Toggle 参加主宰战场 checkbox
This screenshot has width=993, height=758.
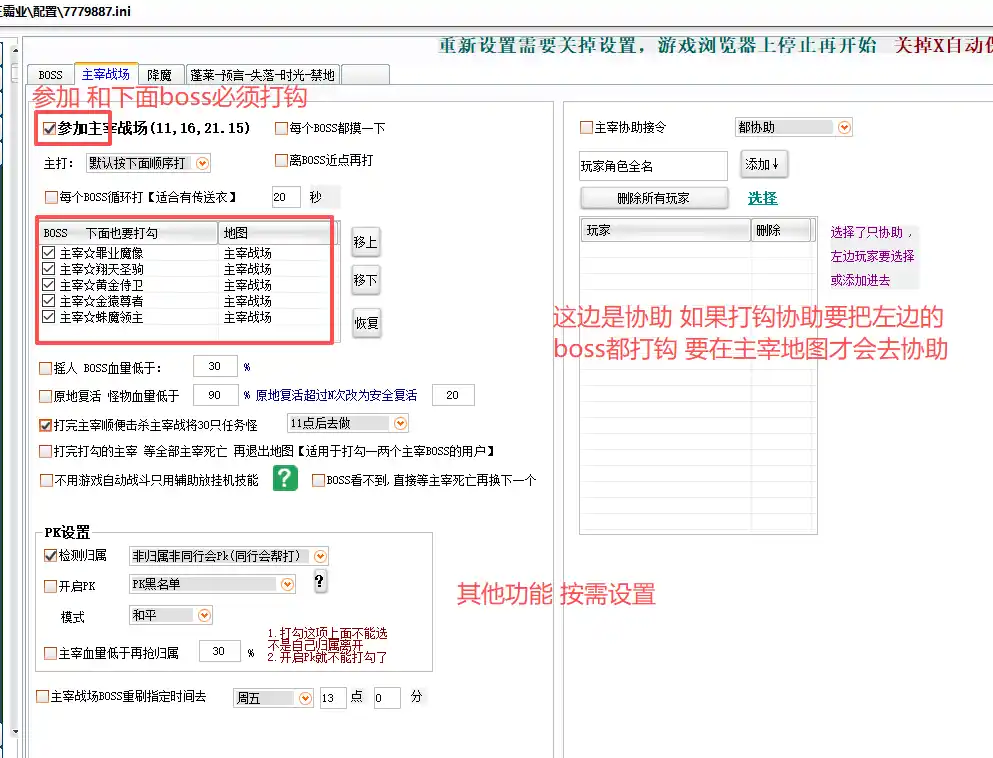point(49,129)
